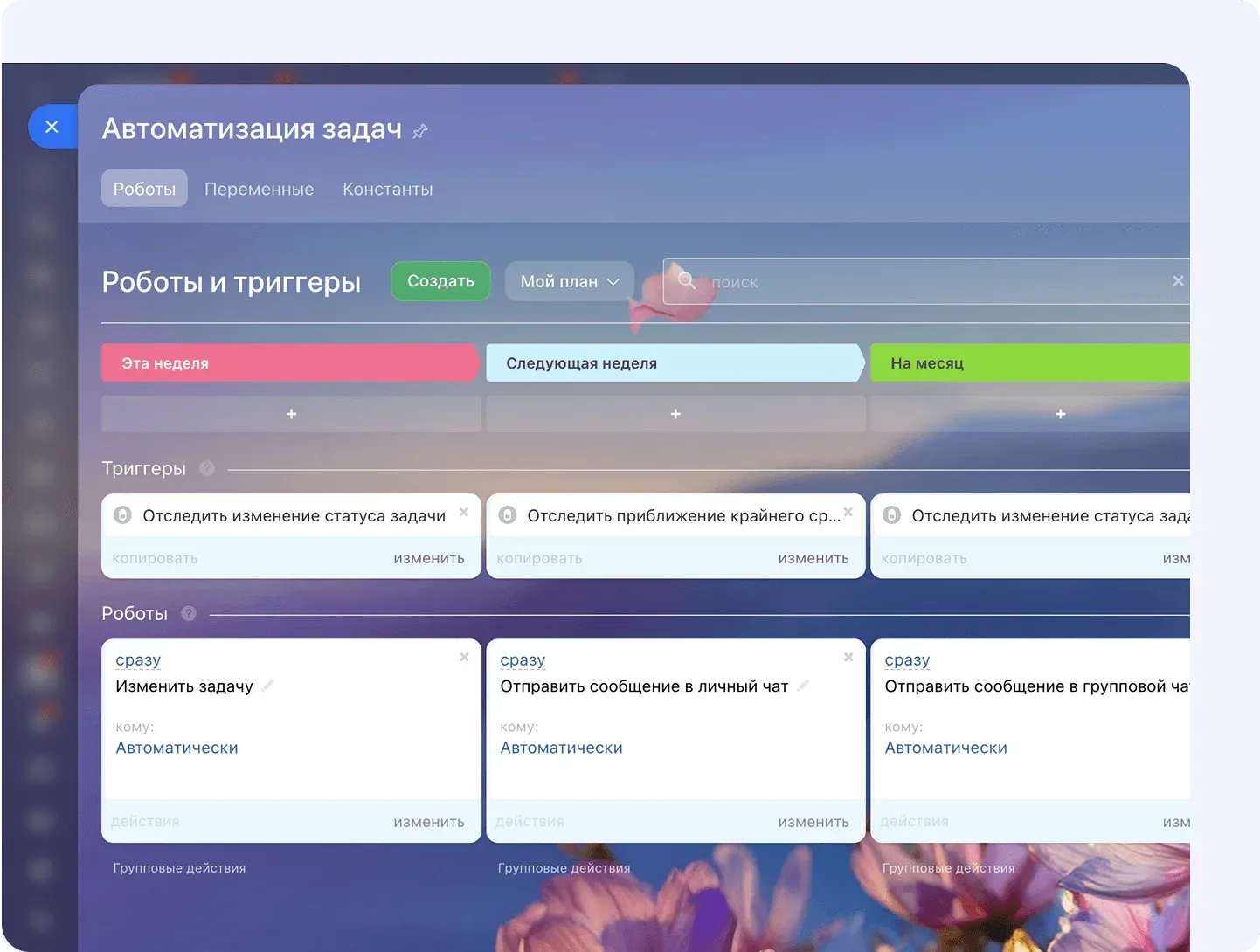
Task: Clear the search field with X
Action: pyautogui.click(x=1178, y=280)
